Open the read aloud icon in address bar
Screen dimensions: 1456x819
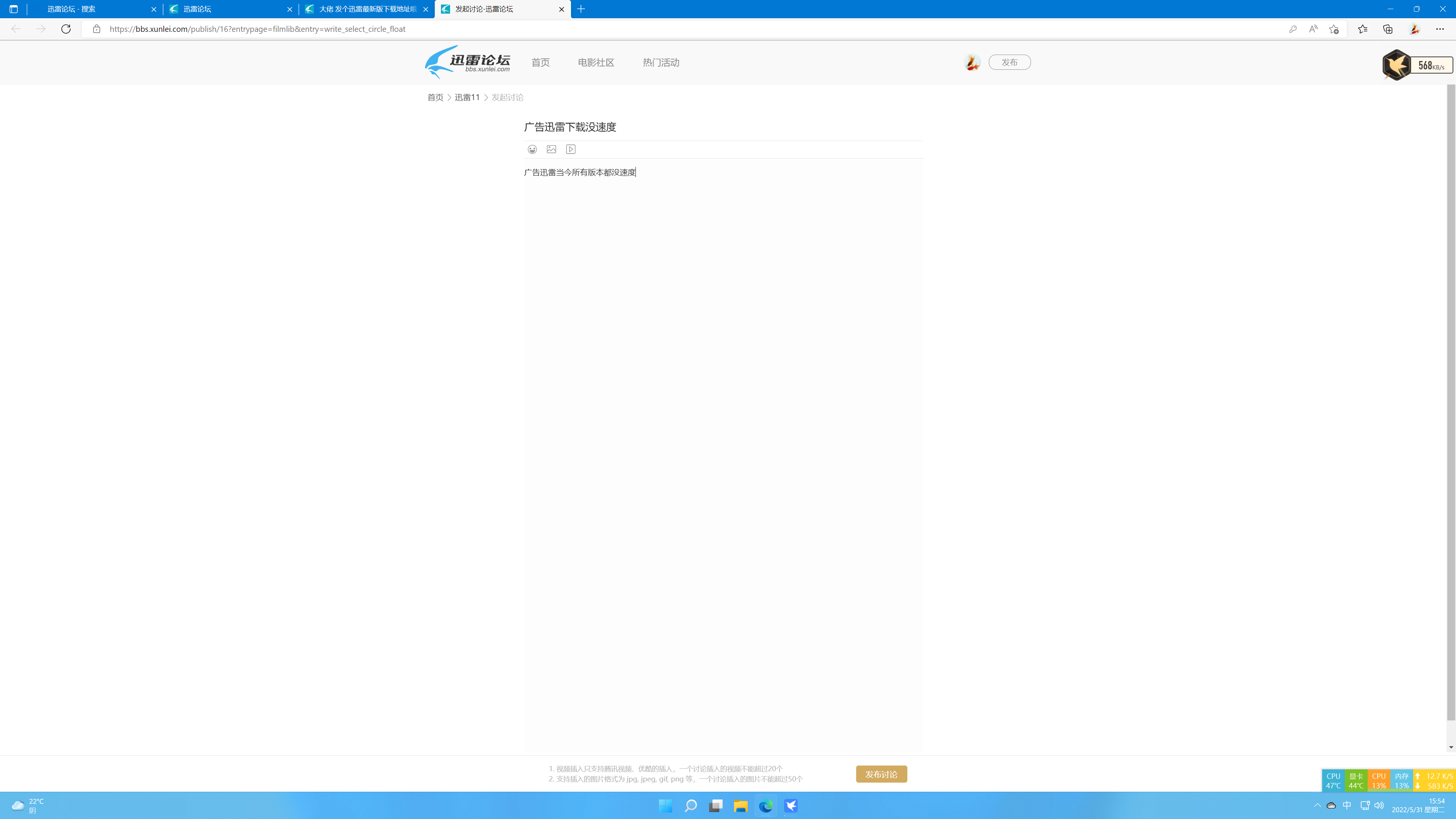click(x=1313, y=29)
